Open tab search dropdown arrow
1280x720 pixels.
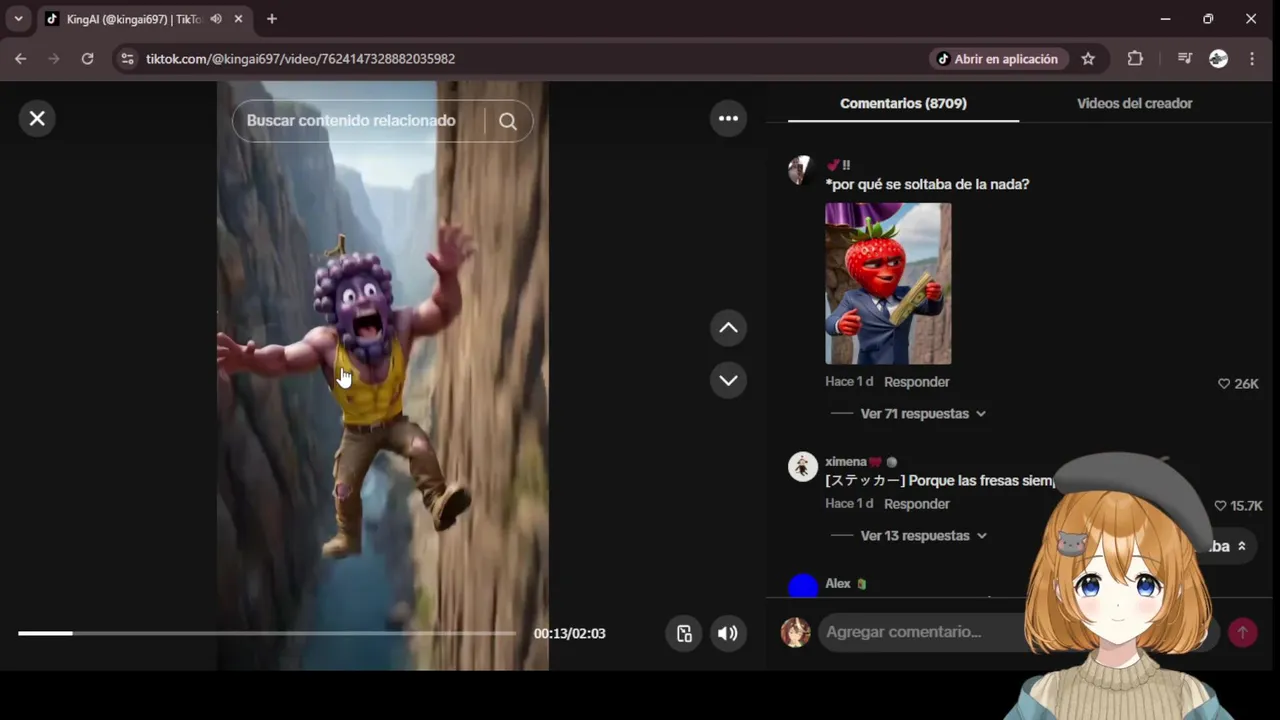point(18,19)
